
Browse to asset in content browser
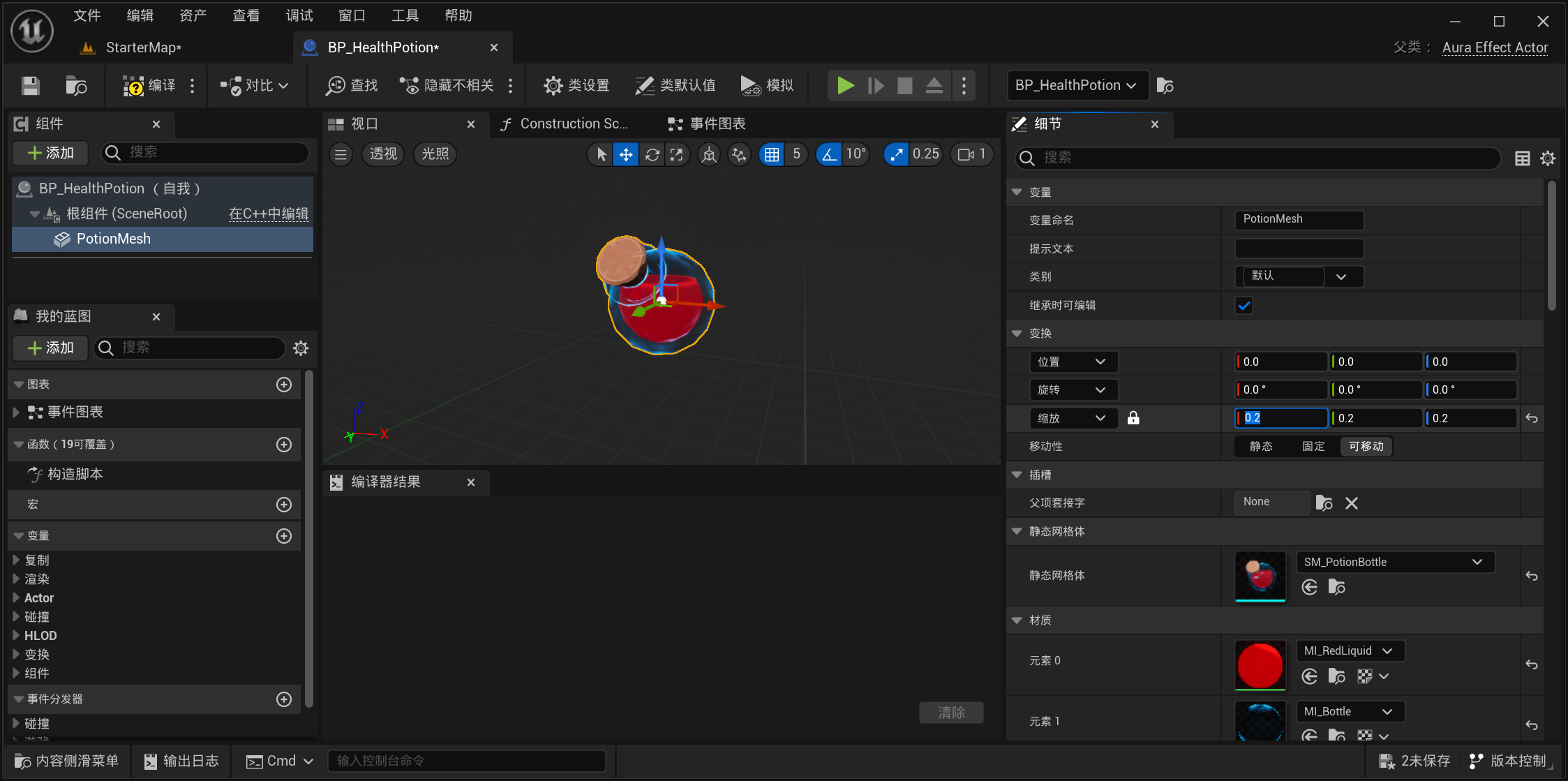click(x=76, y=85)
